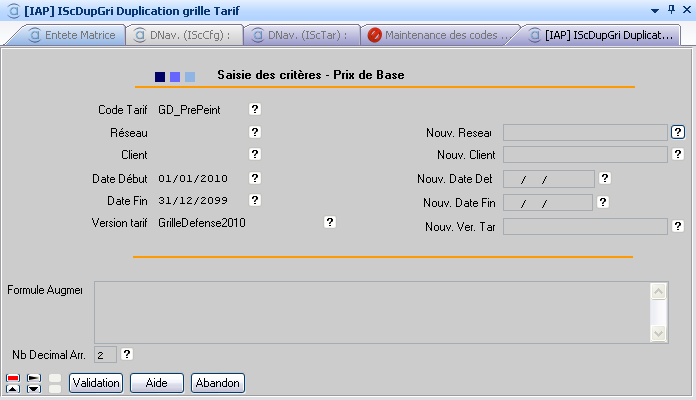
Task: Click the help icon next to Code Tarif
Action: pyautogui.click(x=255, y=109)
